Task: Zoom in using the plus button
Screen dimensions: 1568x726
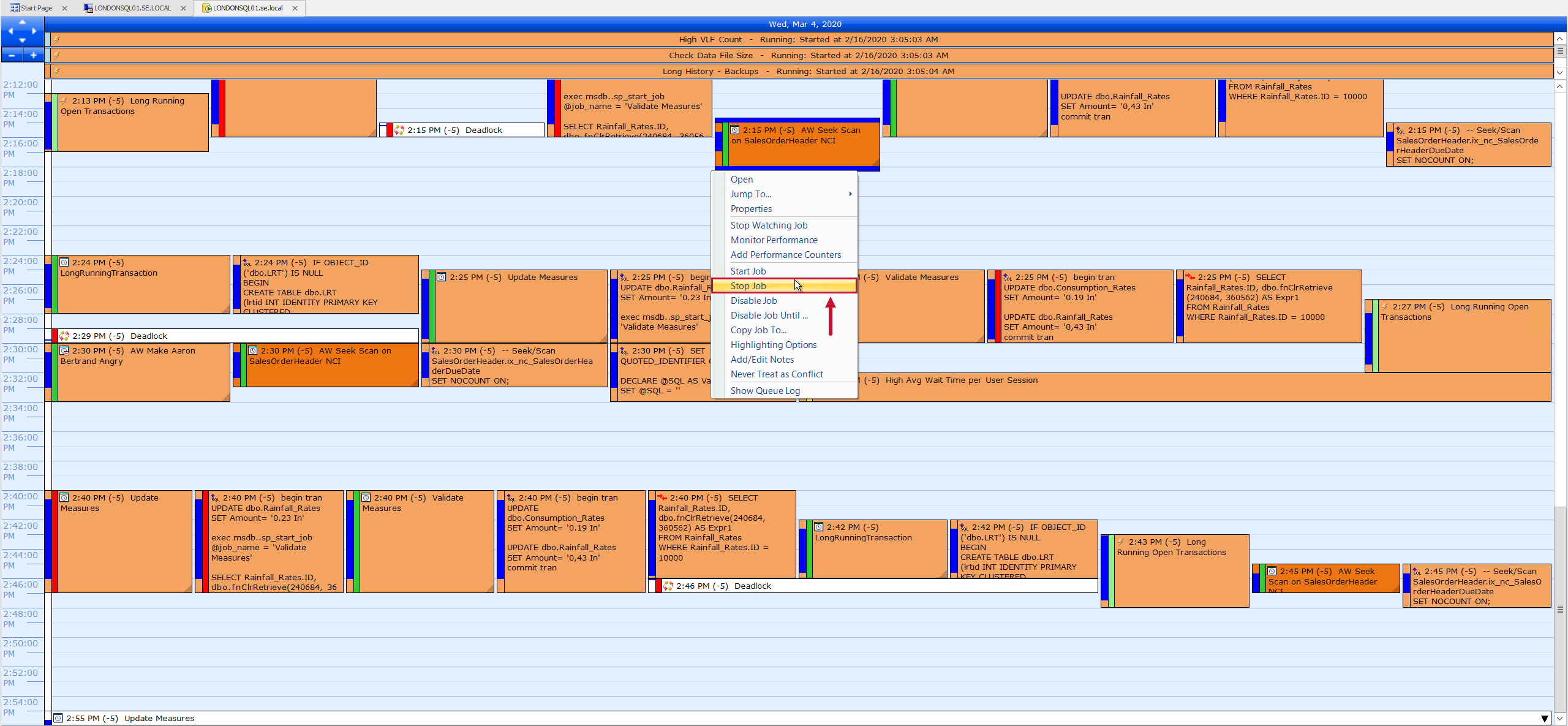Action: pyautogui.click(x=33, y=55)
